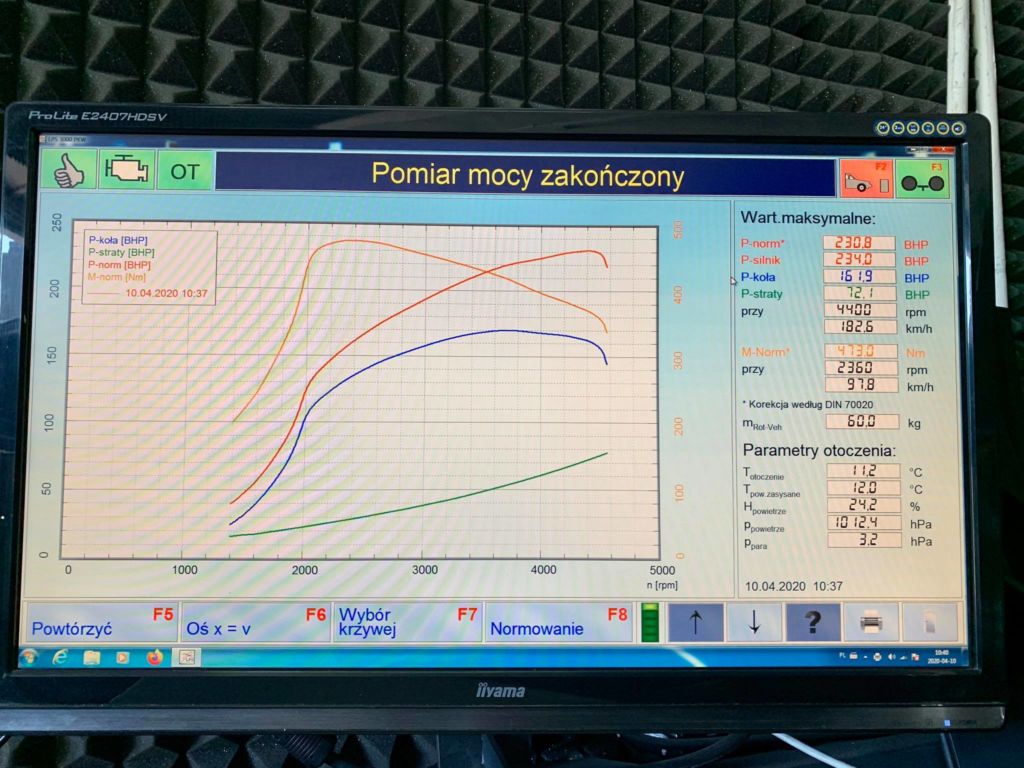The image size is (1024, 768).
Task: Open the PL language selector in tray
Action: tap(843, 657)
